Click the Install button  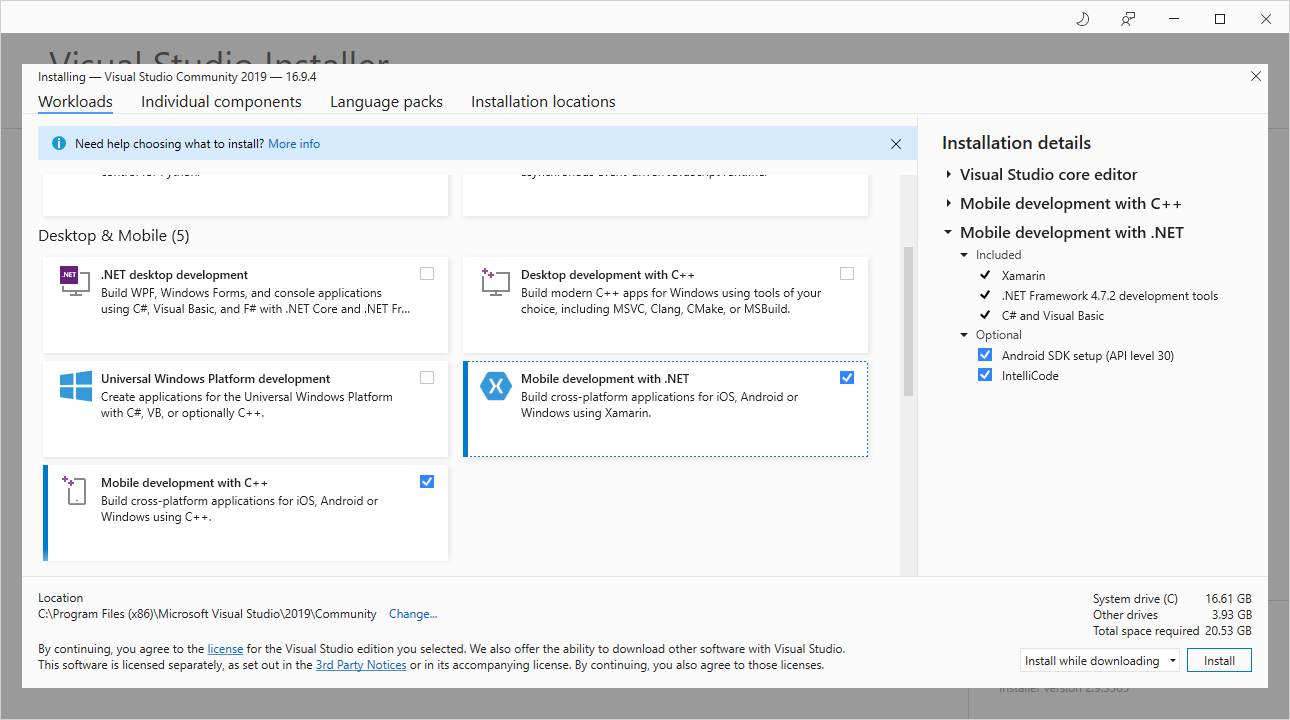click(1219, 660)
